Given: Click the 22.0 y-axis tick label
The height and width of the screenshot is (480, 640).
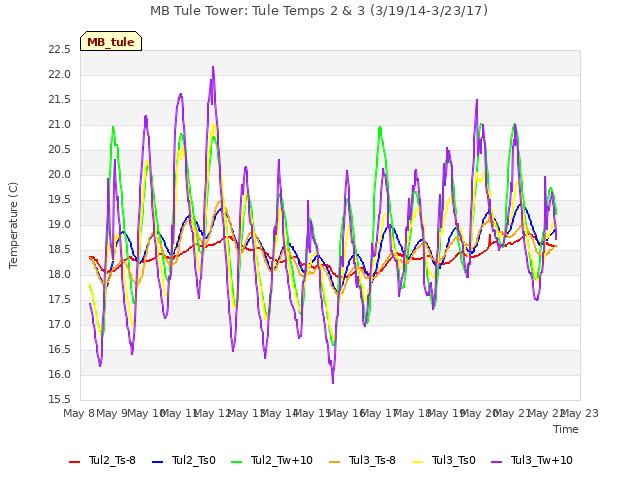Looking at the screenshot, I should click(60, 75).
